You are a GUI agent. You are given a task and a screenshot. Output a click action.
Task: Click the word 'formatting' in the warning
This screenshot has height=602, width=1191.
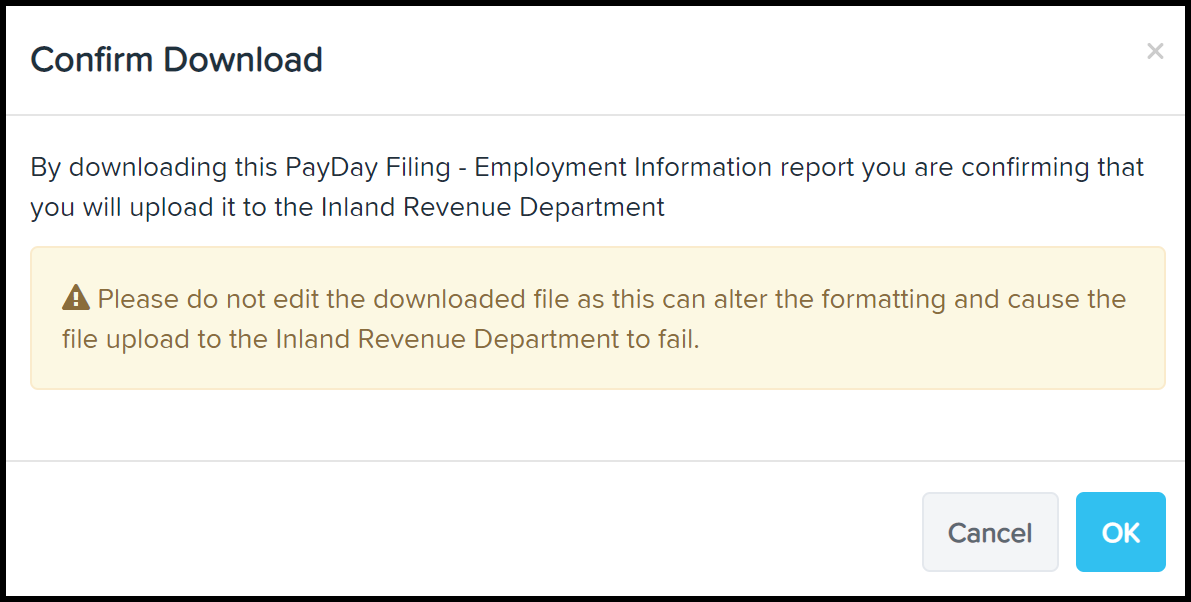coord(883,299)
